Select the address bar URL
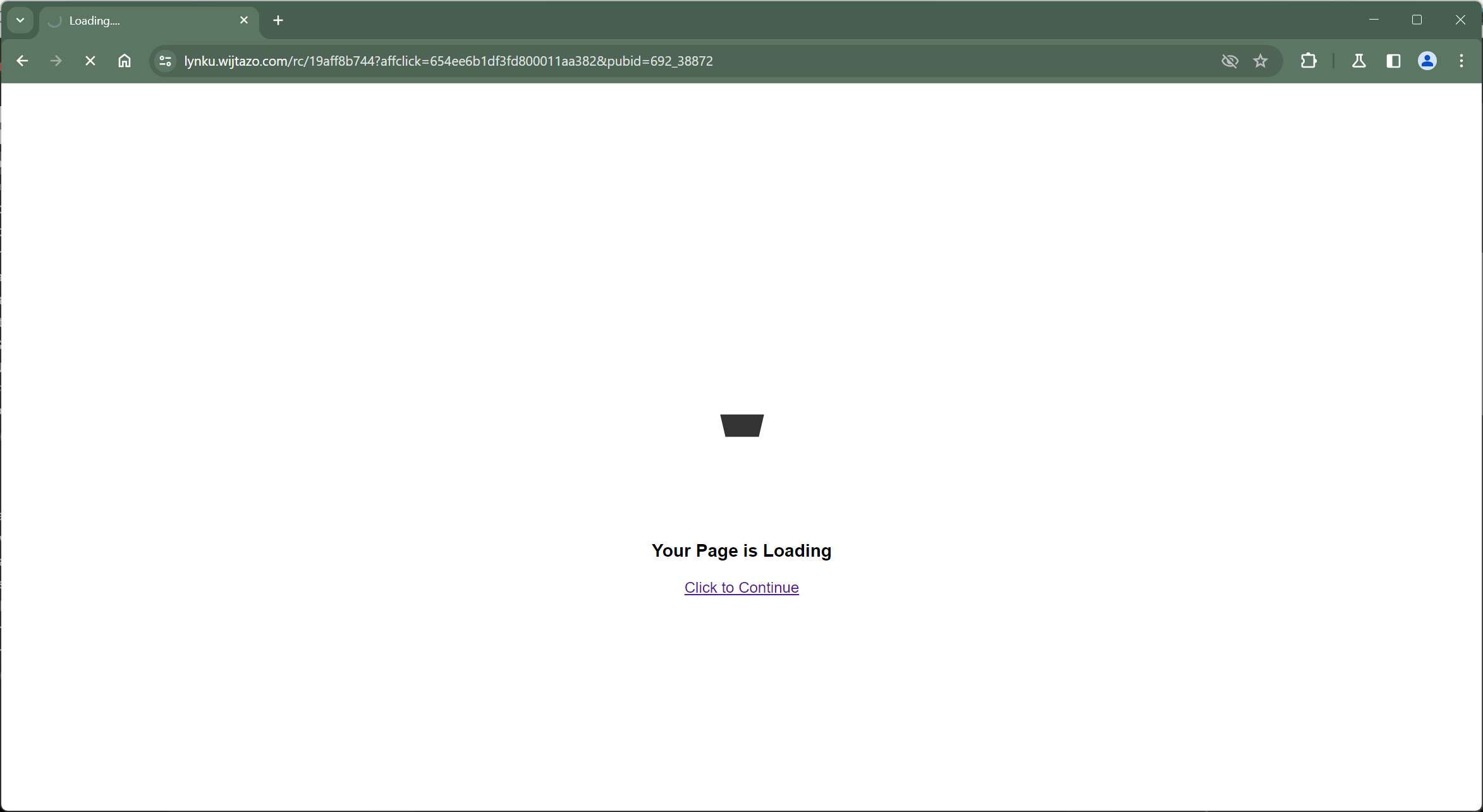The width and height of the screenshot is (1483, 812). pyautogui.click(x=448, y=61)
